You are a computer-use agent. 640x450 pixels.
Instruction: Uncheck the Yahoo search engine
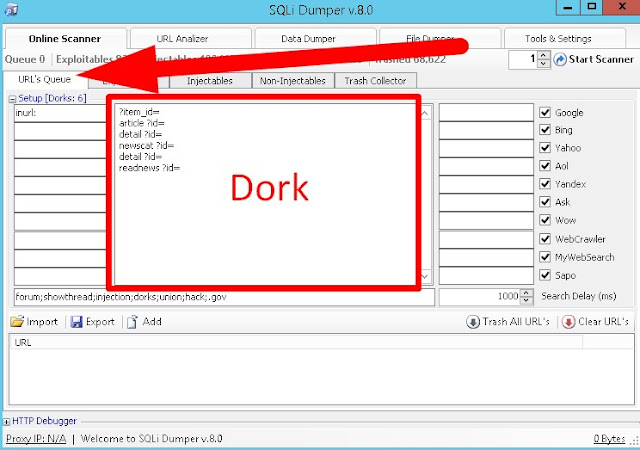(x=545, y=147)
